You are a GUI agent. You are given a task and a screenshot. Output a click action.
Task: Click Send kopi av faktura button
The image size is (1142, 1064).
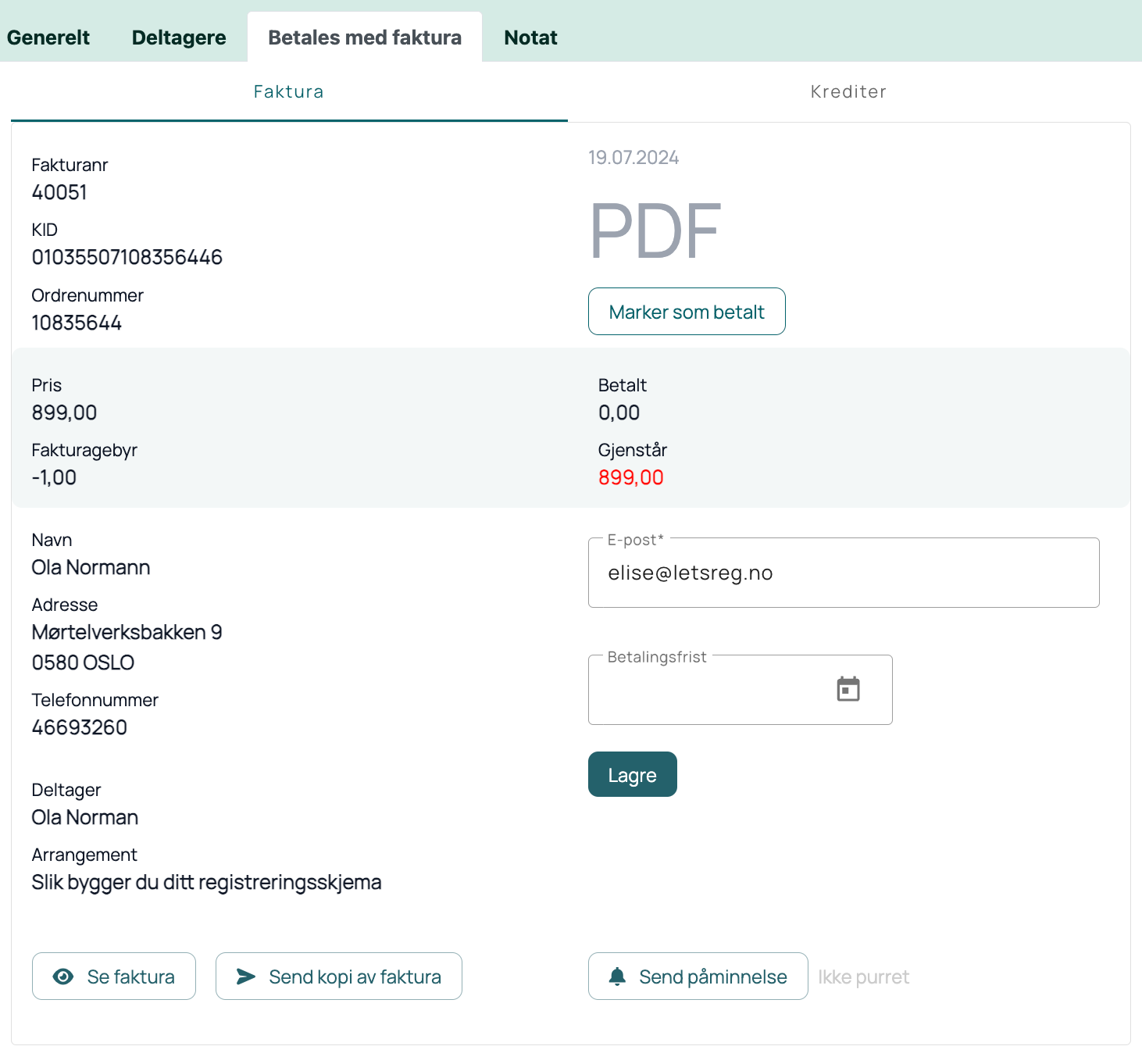339,976
